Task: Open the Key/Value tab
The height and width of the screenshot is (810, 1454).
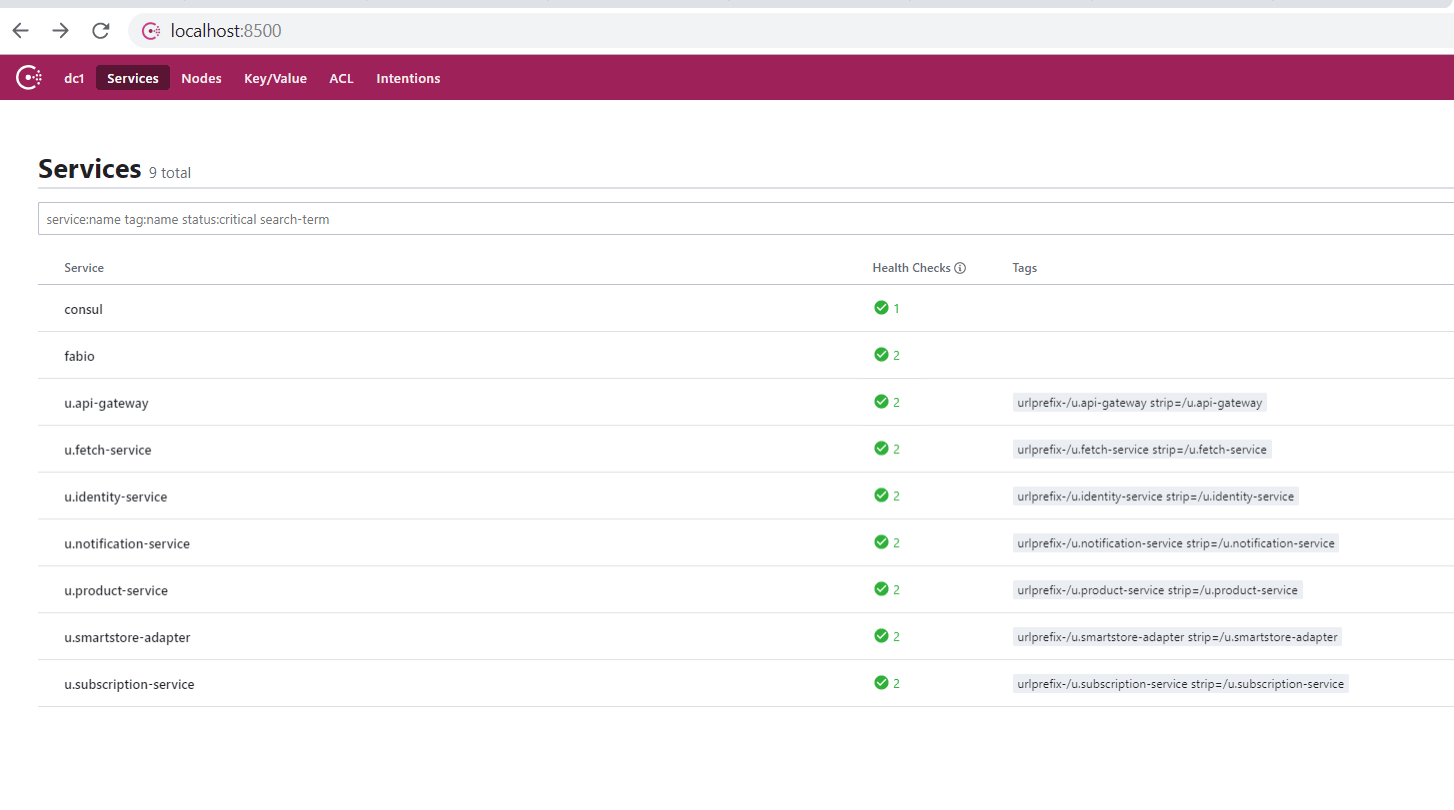Action: [275, 78]
